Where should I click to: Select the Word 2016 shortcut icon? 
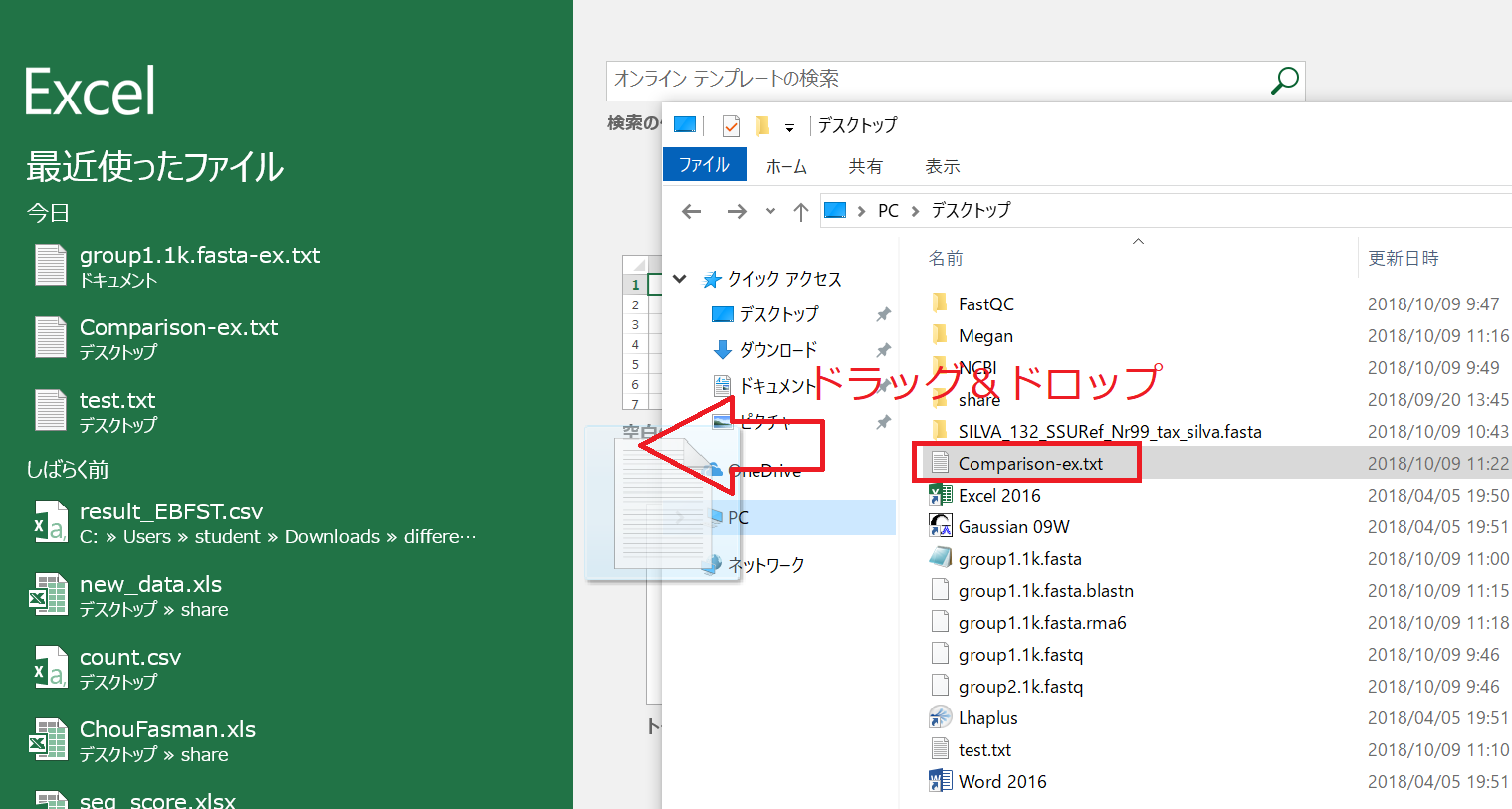pos(940,780)
